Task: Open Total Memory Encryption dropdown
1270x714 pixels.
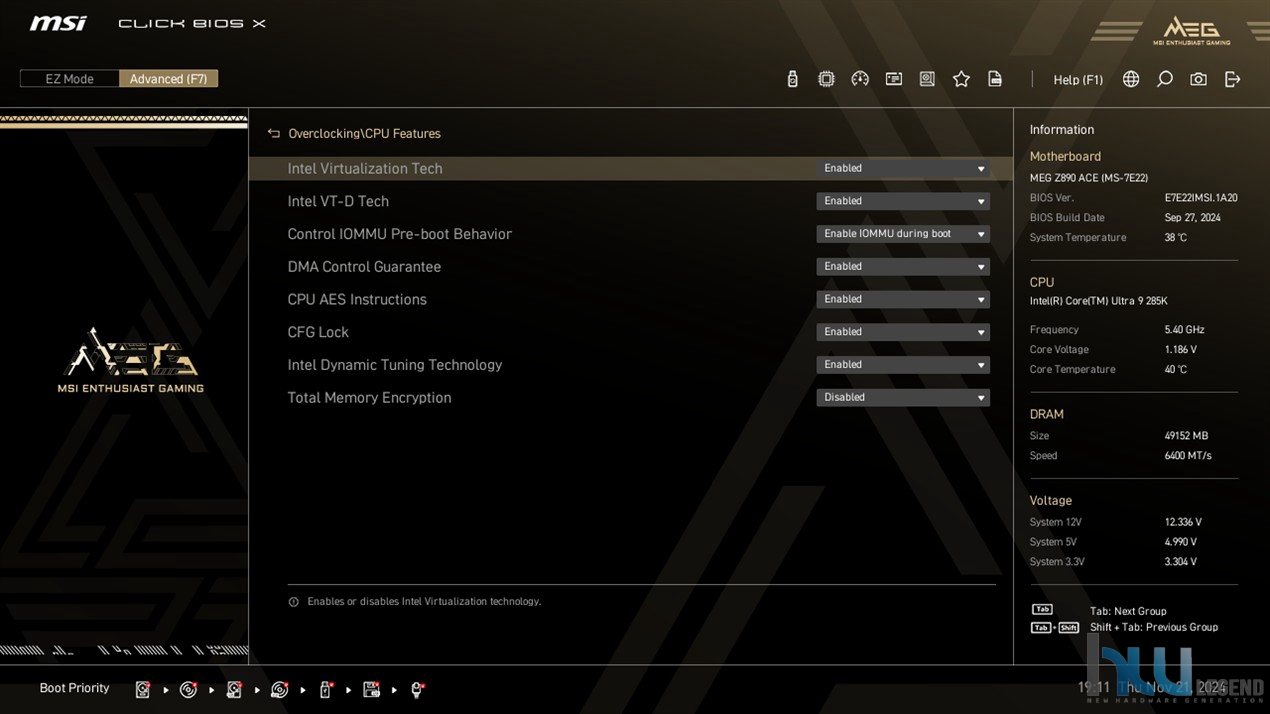Action: click(903, 397)
